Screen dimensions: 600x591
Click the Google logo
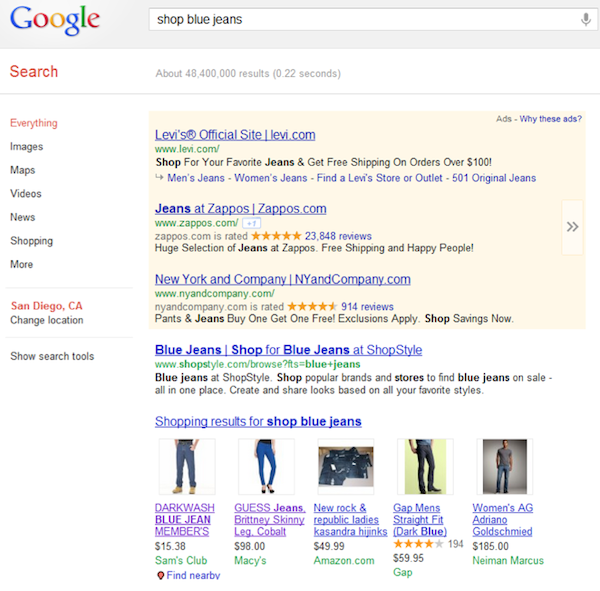(x=55, y=20)
